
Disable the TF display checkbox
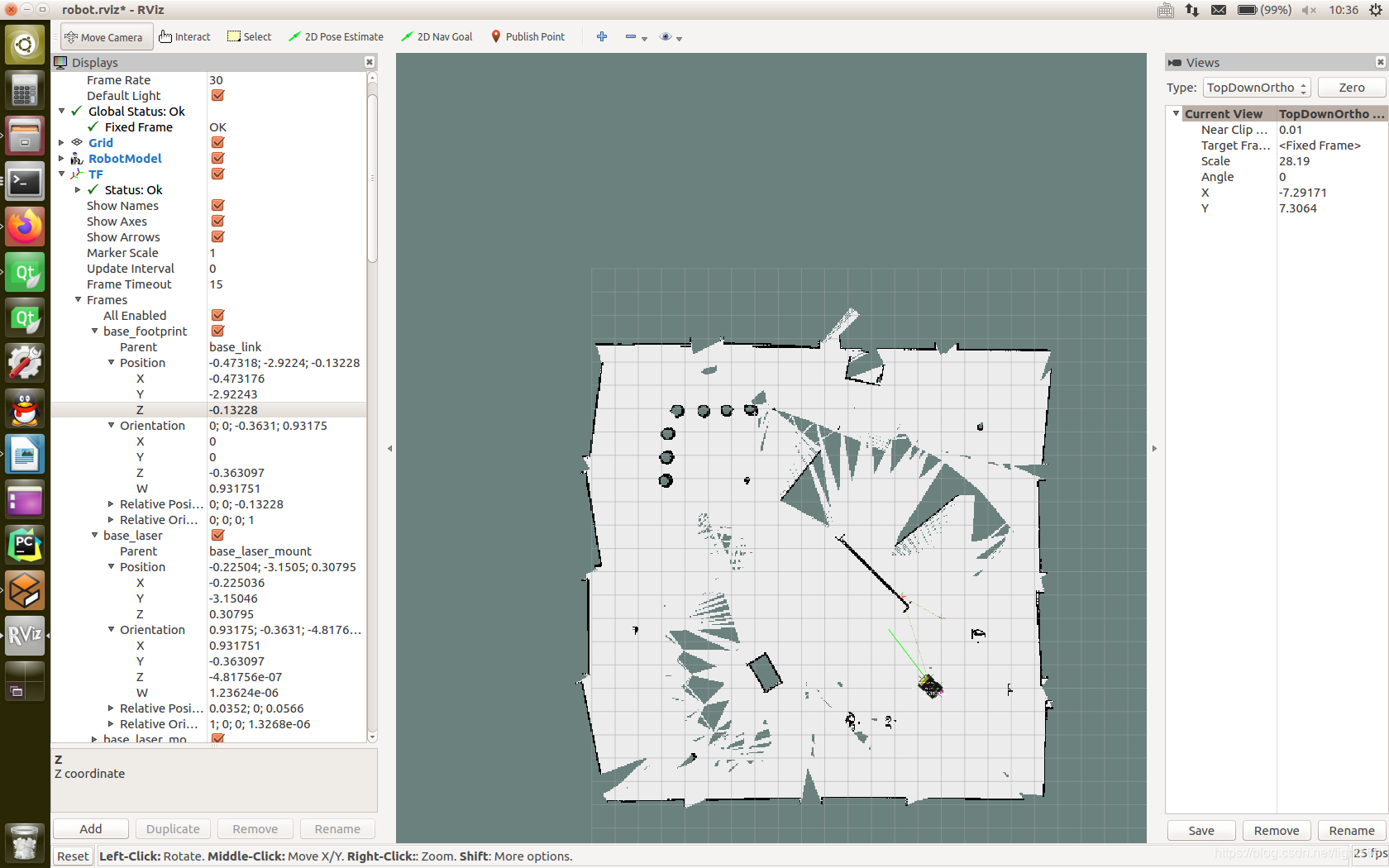pyautogui.click(x=218, y=174)
